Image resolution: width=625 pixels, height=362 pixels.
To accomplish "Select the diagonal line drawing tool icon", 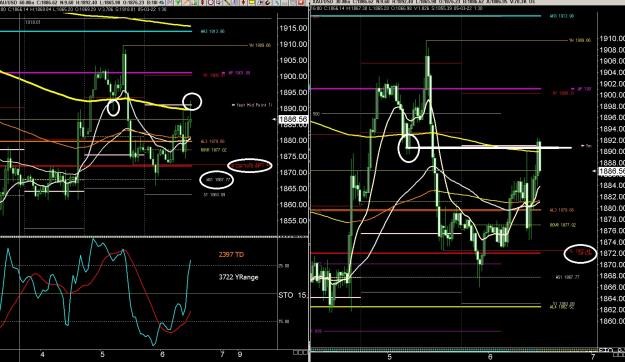I will tap(226, 2).
